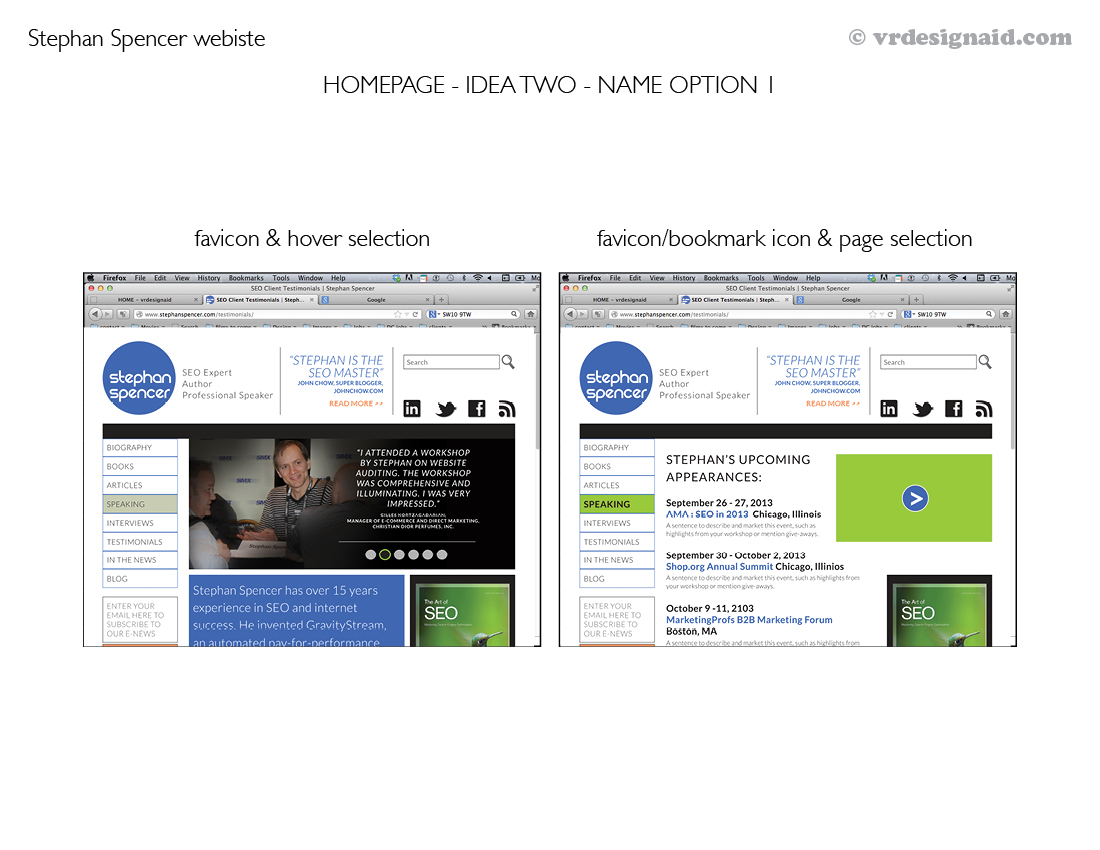Open Twitter bird icon in left mockup
Screen dimensions: 1100x850
445,409
